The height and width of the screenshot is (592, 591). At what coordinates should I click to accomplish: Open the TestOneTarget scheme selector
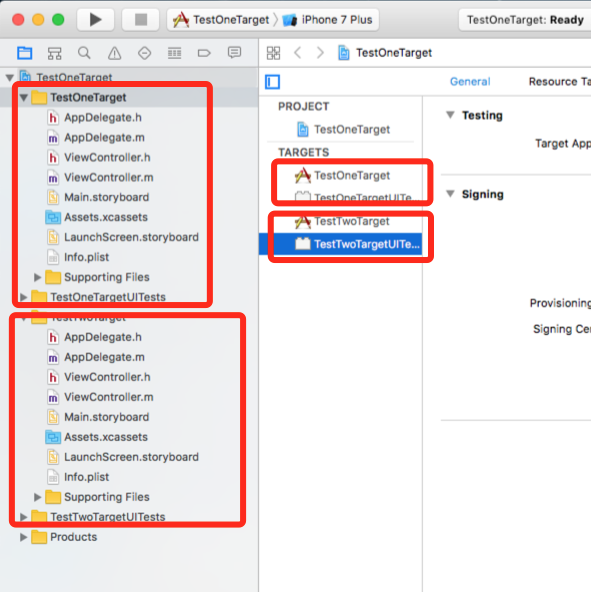(221, 20)
